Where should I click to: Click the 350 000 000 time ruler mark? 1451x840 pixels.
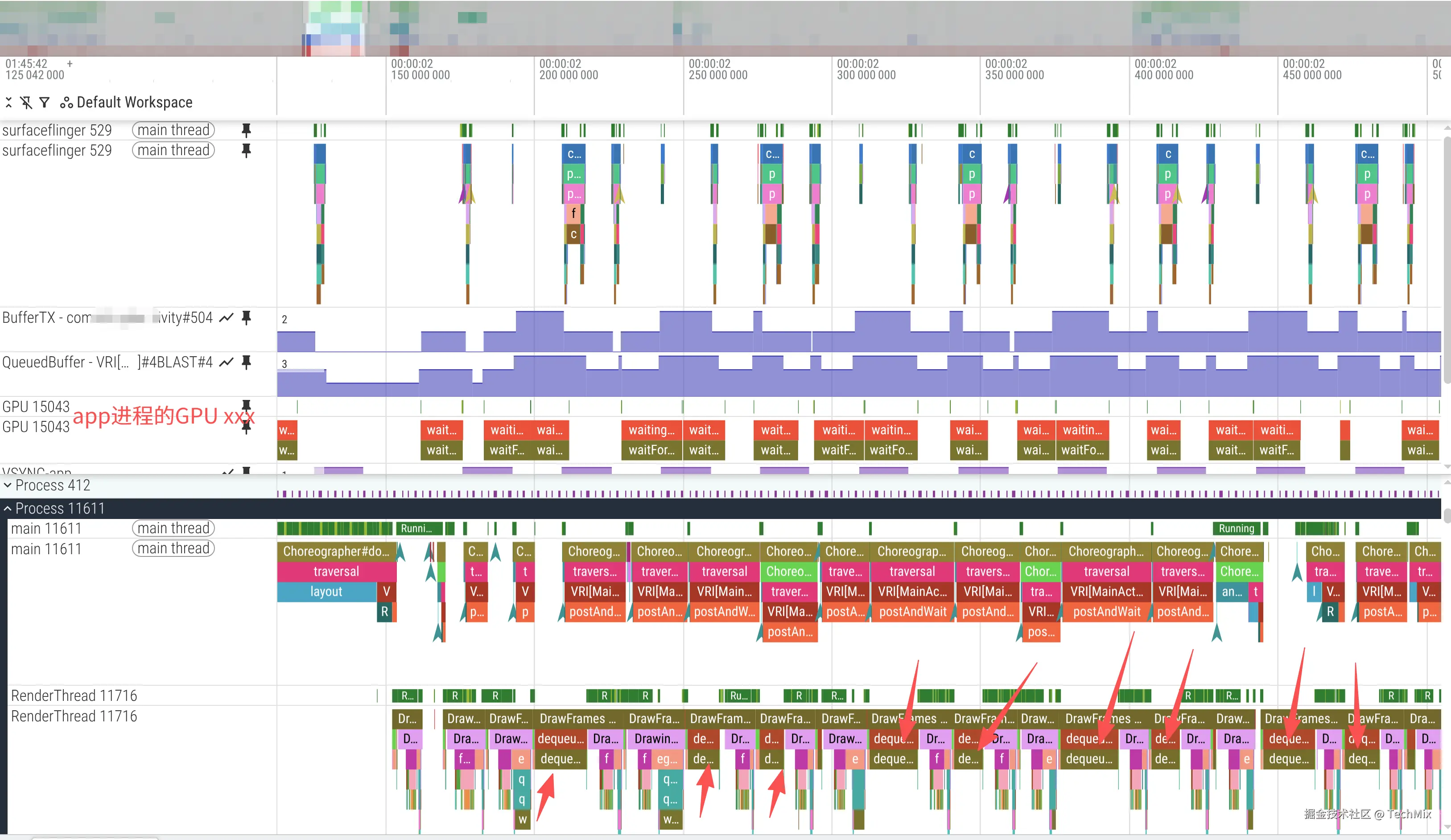tap(1014, 75)
